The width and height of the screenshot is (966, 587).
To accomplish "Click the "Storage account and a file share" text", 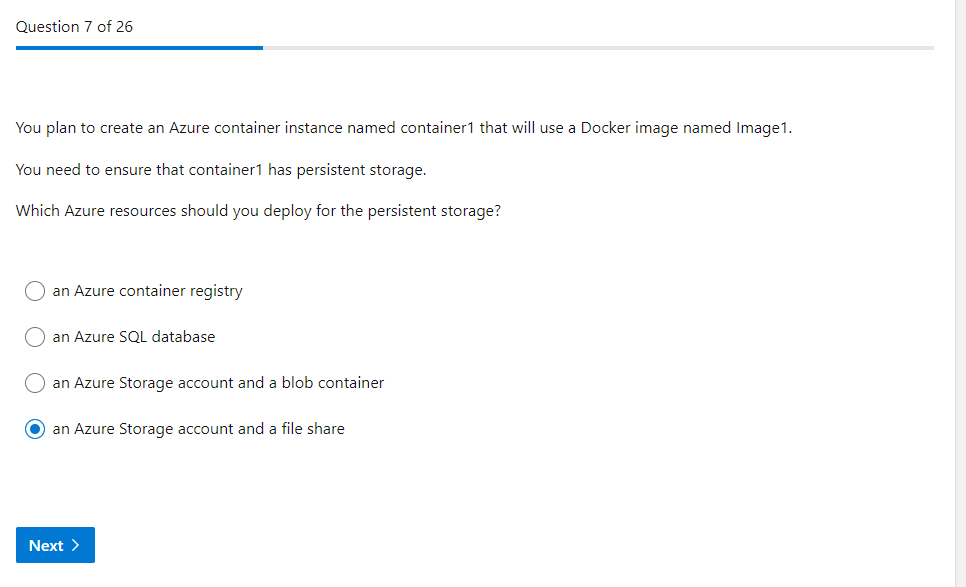I will pos(231,429).
